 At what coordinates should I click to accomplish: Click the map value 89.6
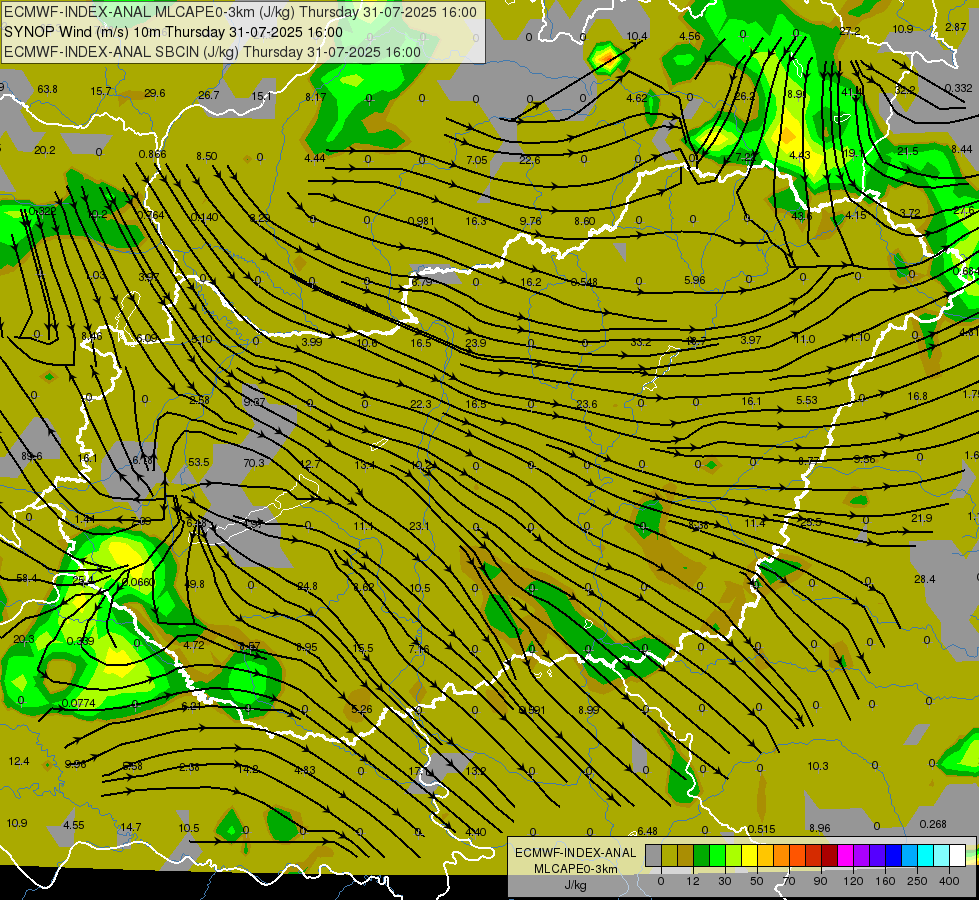32,457
